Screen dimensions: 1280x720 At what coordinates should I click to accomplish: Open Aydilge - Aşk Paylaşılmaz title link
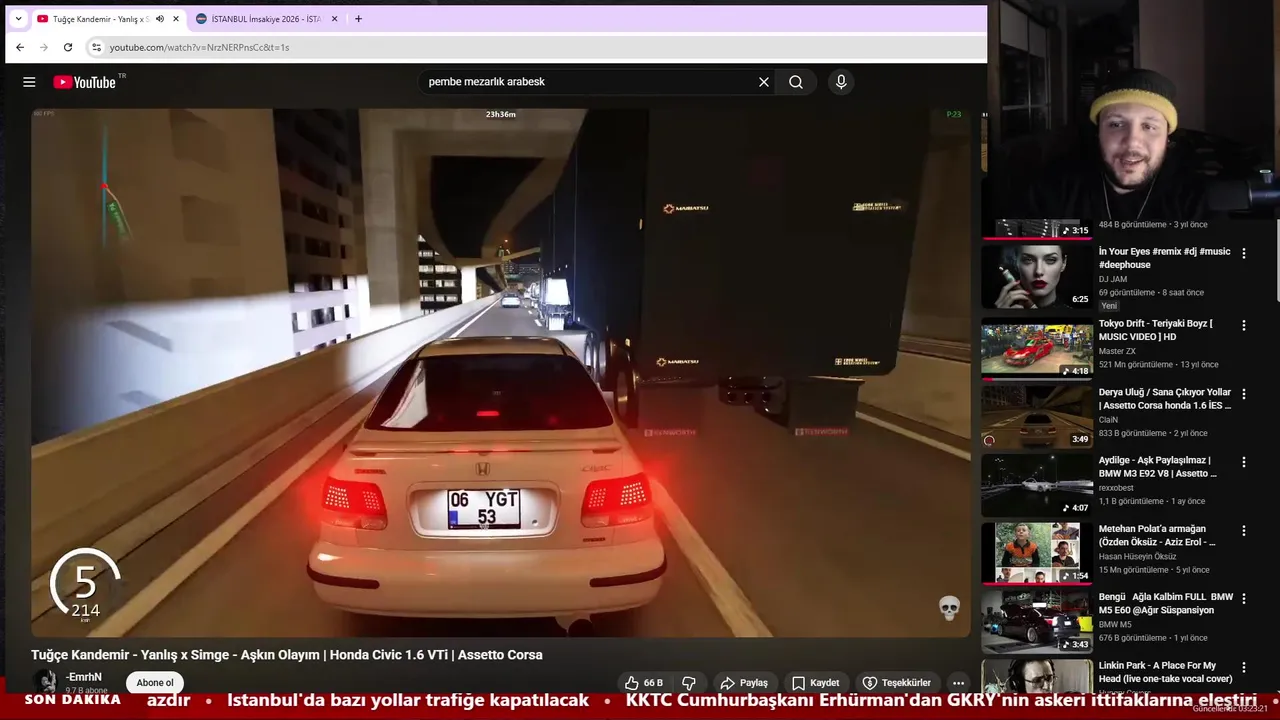pos(1158,467)
